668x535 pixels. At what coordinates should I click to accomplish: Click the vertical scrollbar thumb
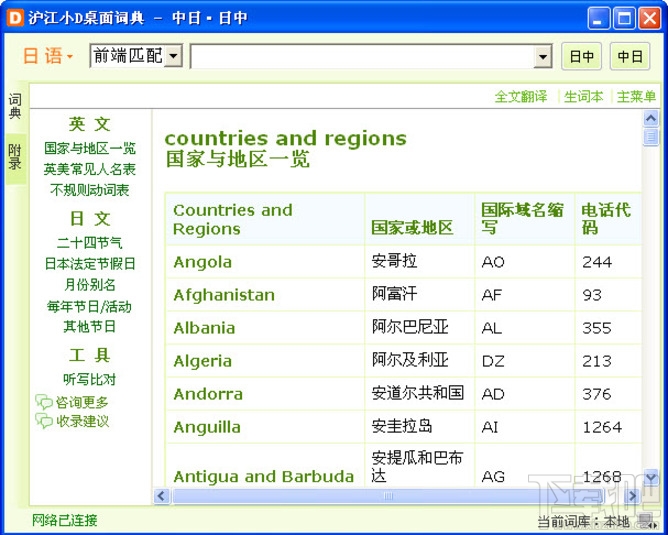(651, 137)
